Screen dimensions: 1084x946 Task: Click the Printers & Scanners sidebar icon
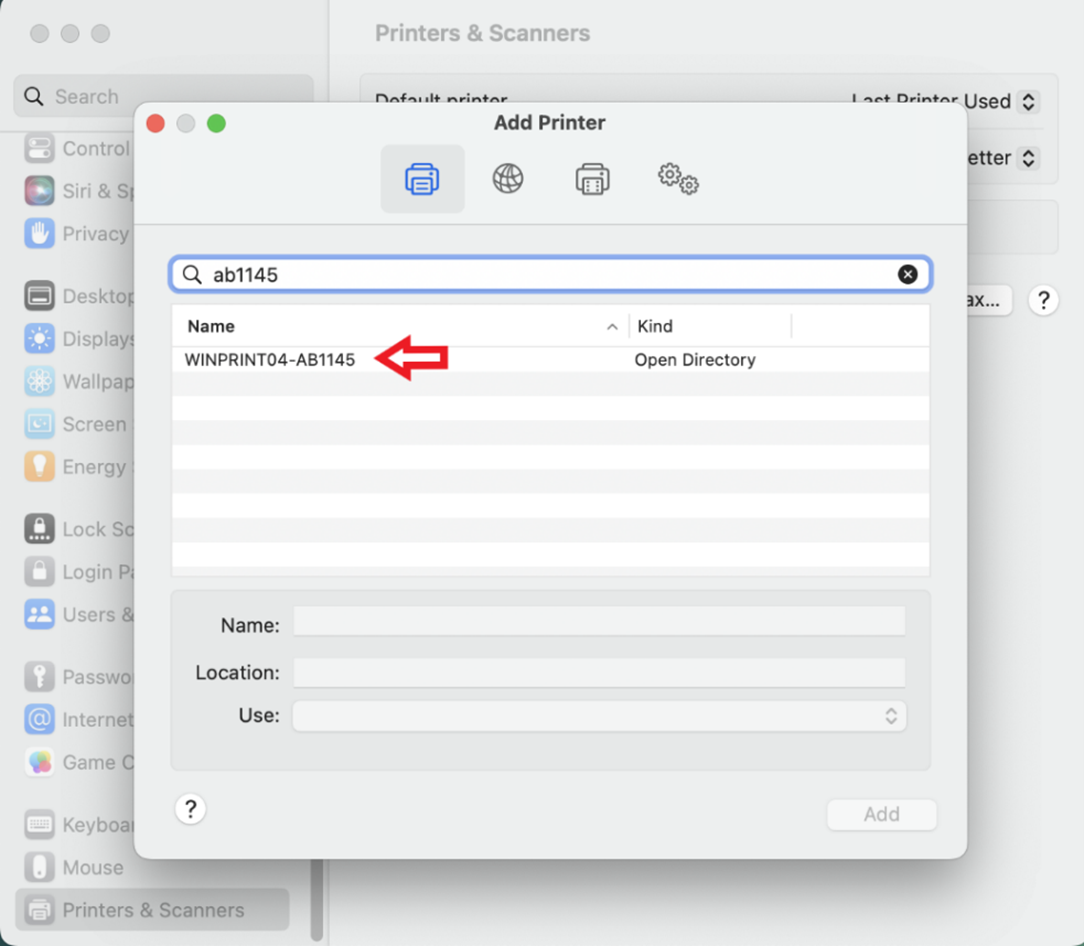point(40,910)
